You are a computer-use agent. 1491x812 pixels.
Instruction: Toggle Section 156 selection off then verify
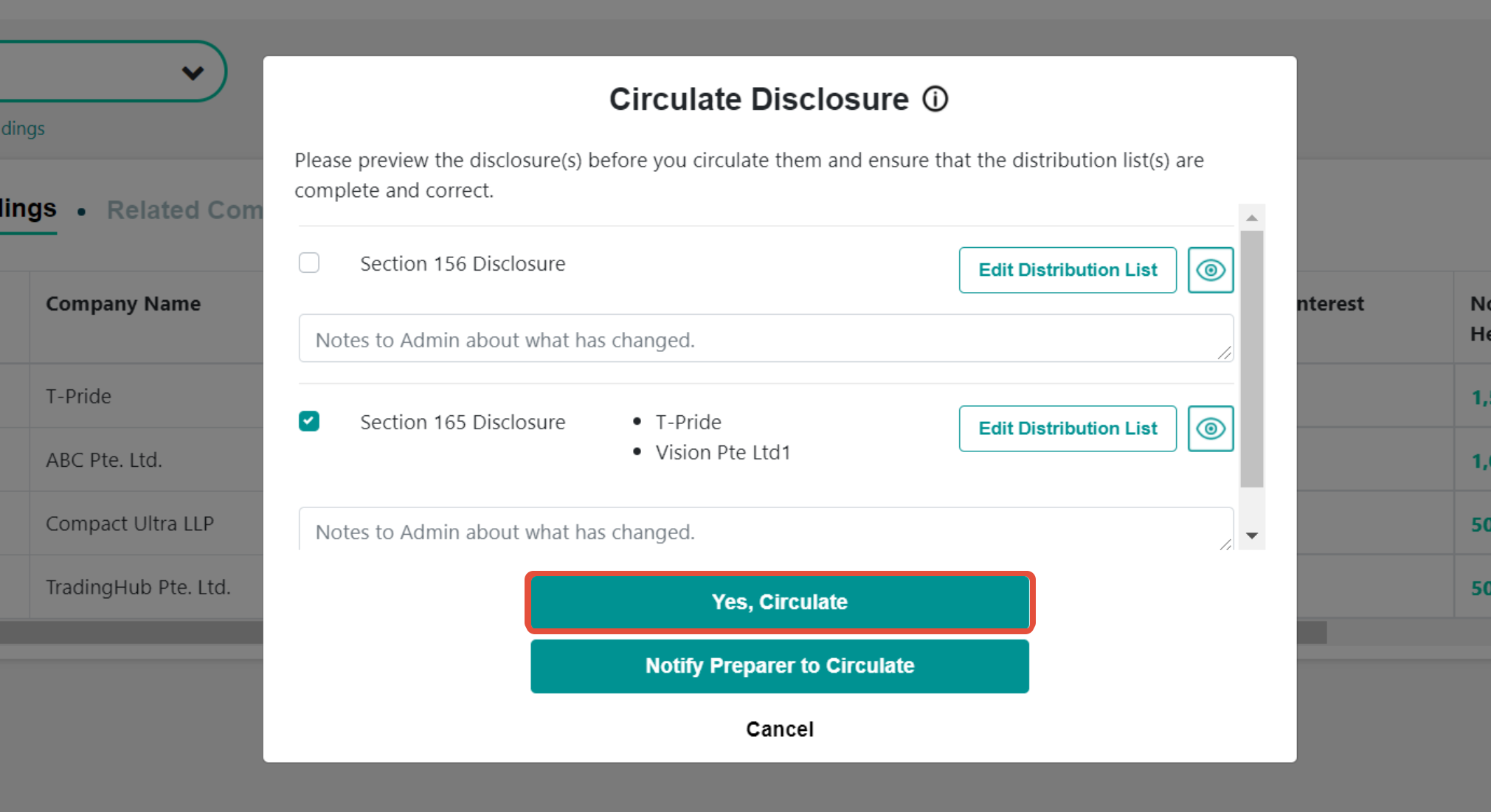point(309,263)
